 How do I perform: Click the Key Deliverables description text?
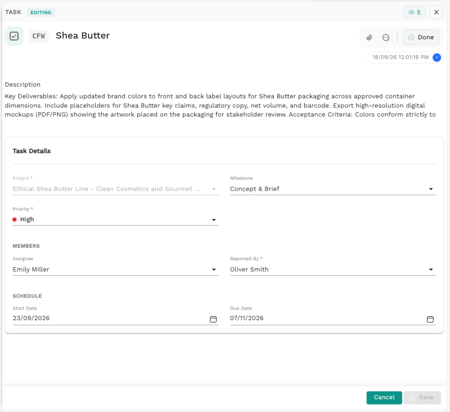220,105
